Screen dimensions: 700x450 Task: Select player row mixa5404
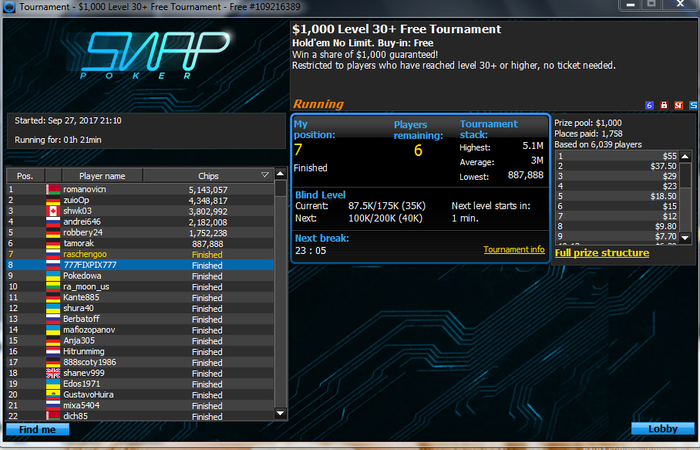pos(140,405)
